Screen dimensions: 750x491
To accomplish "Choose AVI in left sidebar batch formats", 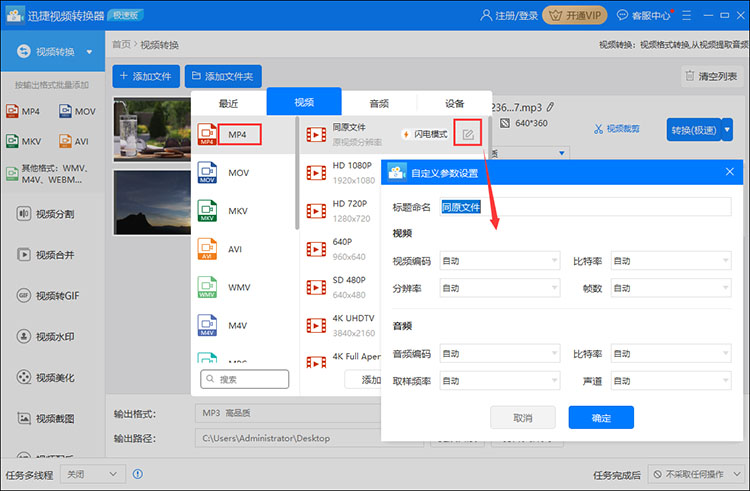I will 74,142.
